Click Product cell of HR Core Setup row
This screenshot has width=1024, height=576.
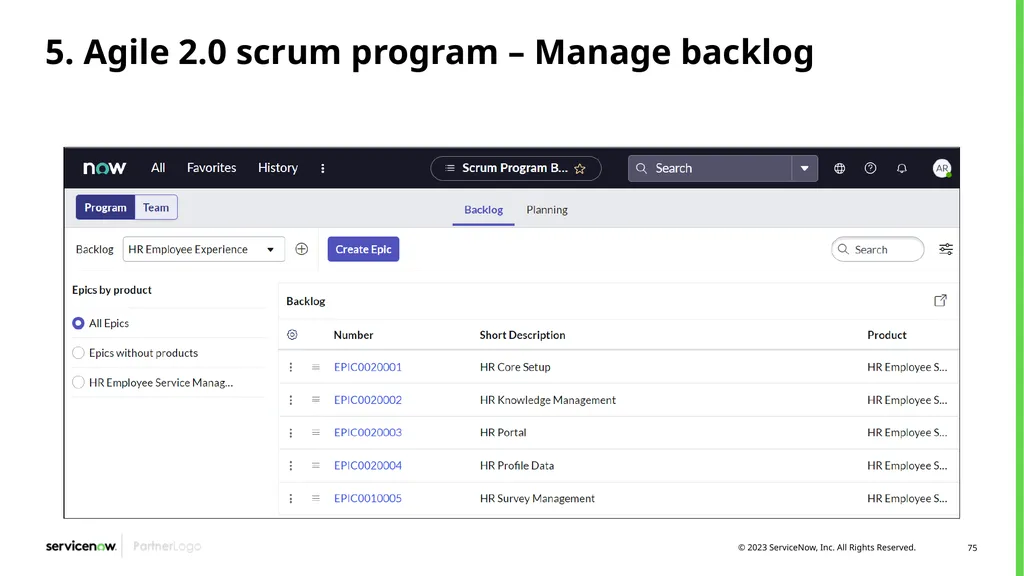[907, 367]
